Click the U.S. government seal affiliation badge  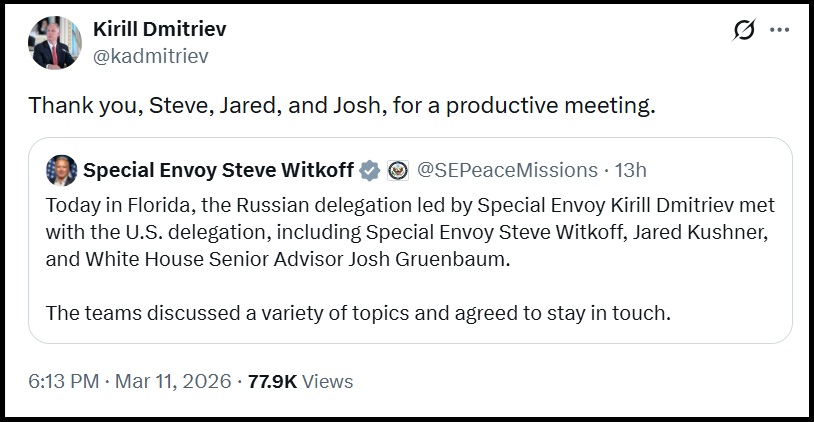click(397, 170)
